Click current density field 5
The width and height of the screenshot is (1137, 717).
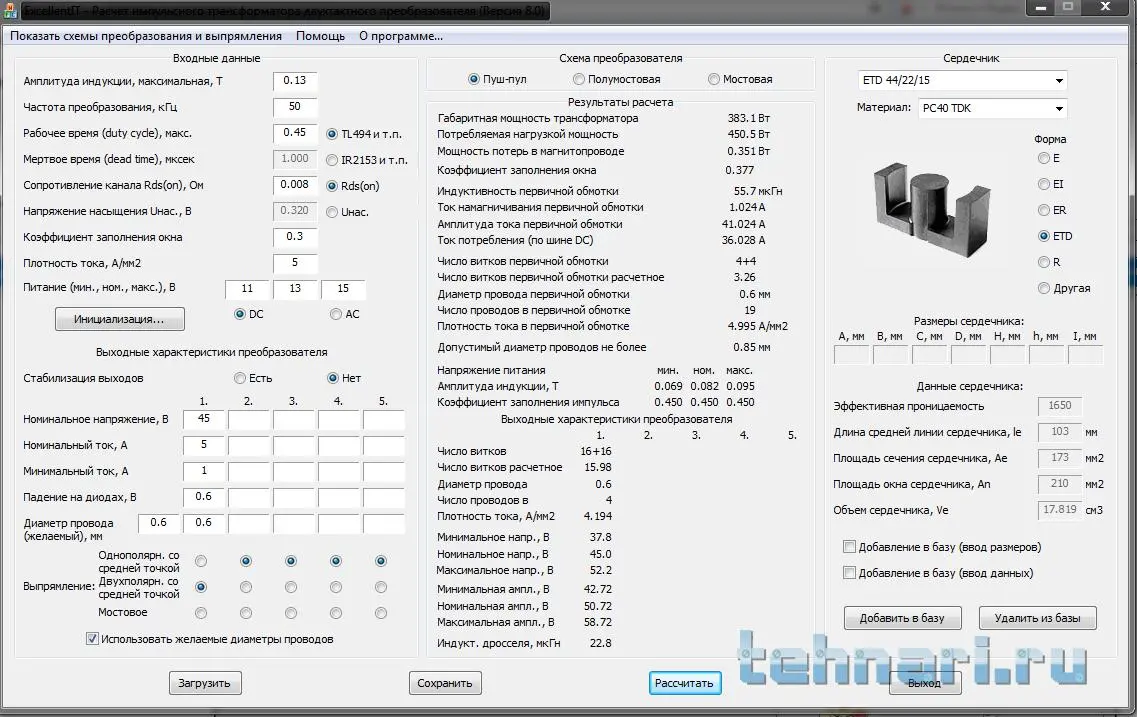click(x=295, y=262)
